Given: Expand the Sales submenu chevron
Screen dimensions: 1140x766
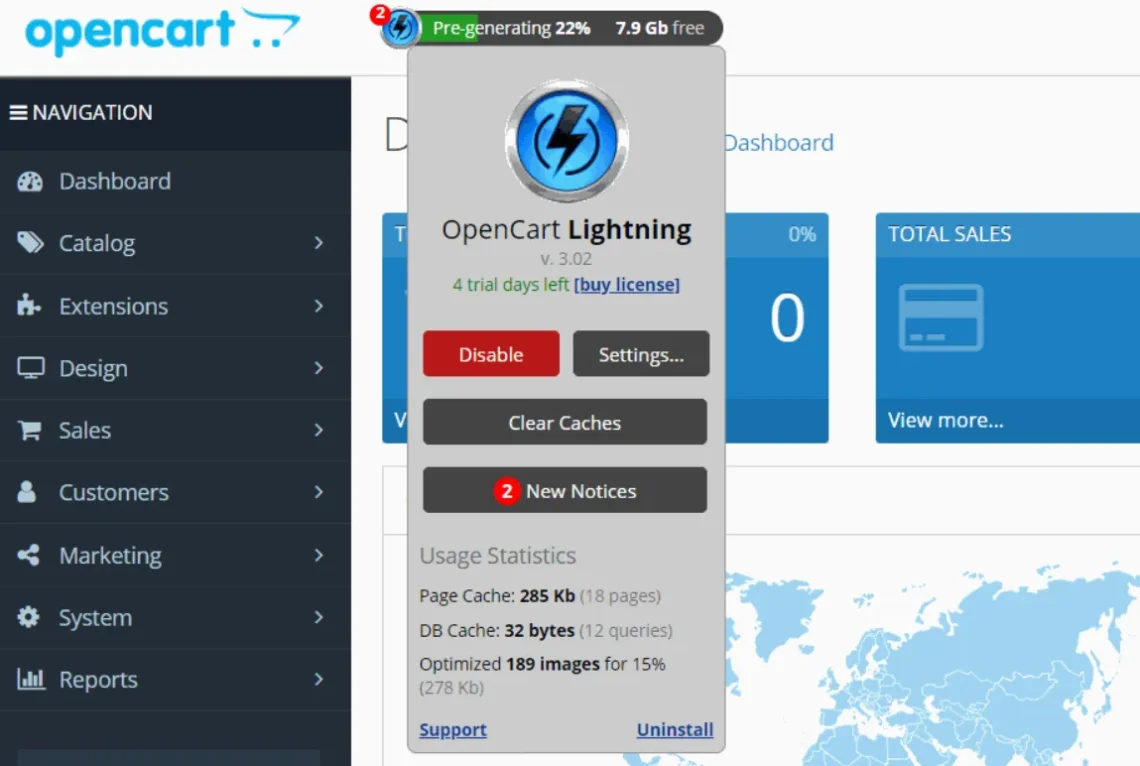Looking at the screenshot, I should pyautogui.click(x=320, y=430).
